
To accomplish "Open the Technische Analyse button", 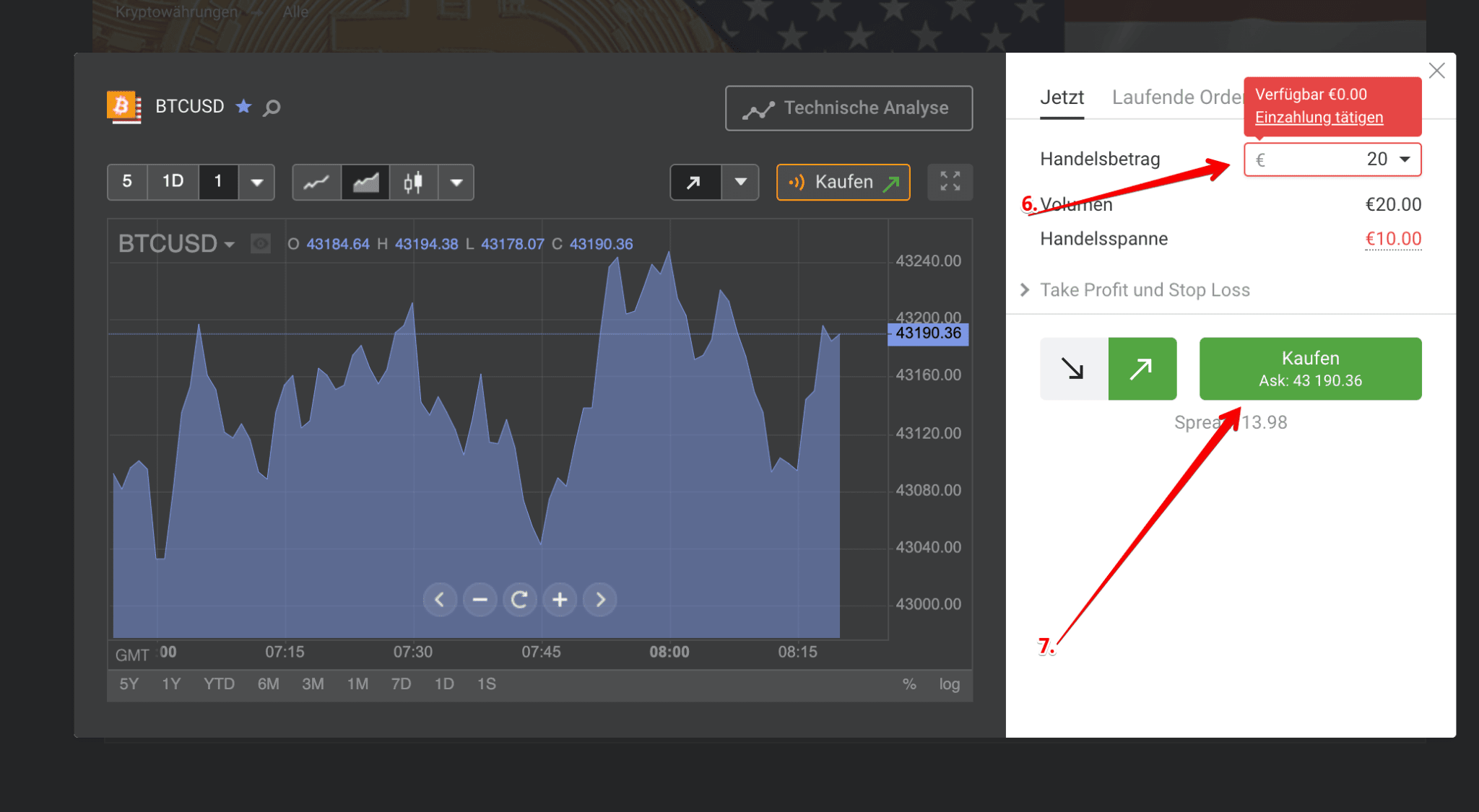I will point(849,108).
